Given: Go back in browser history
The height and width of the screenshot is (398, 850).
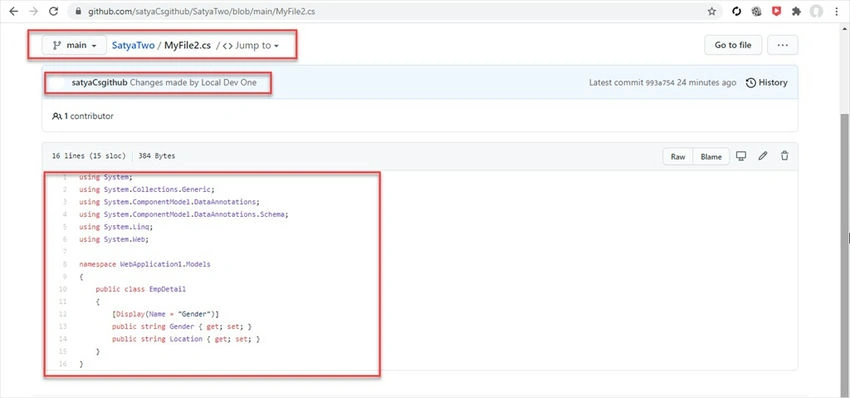Looking at the screenshot, I should pyautogui.click(x=14, y=11).
